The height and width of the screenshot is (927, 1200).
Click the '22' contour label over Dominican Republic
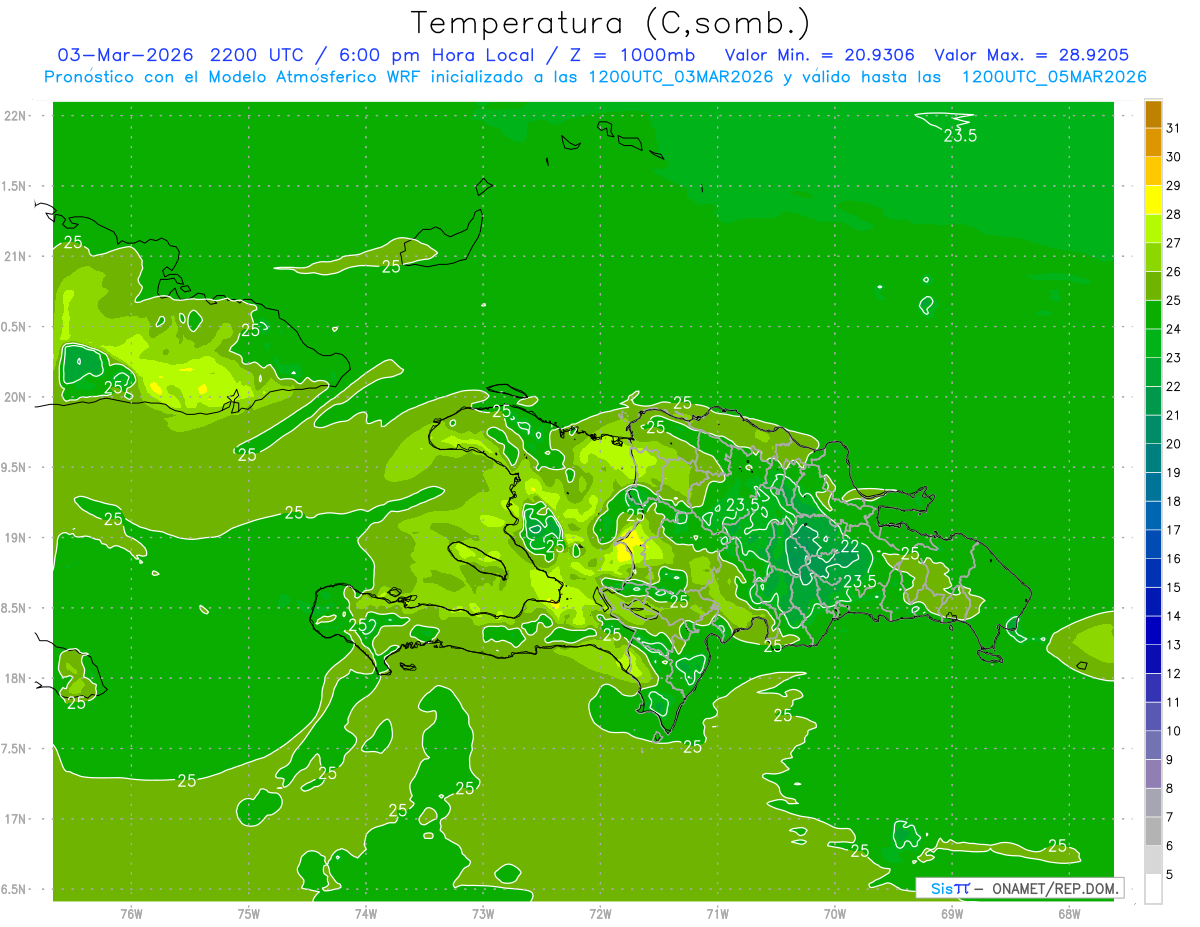coord(850,546)
